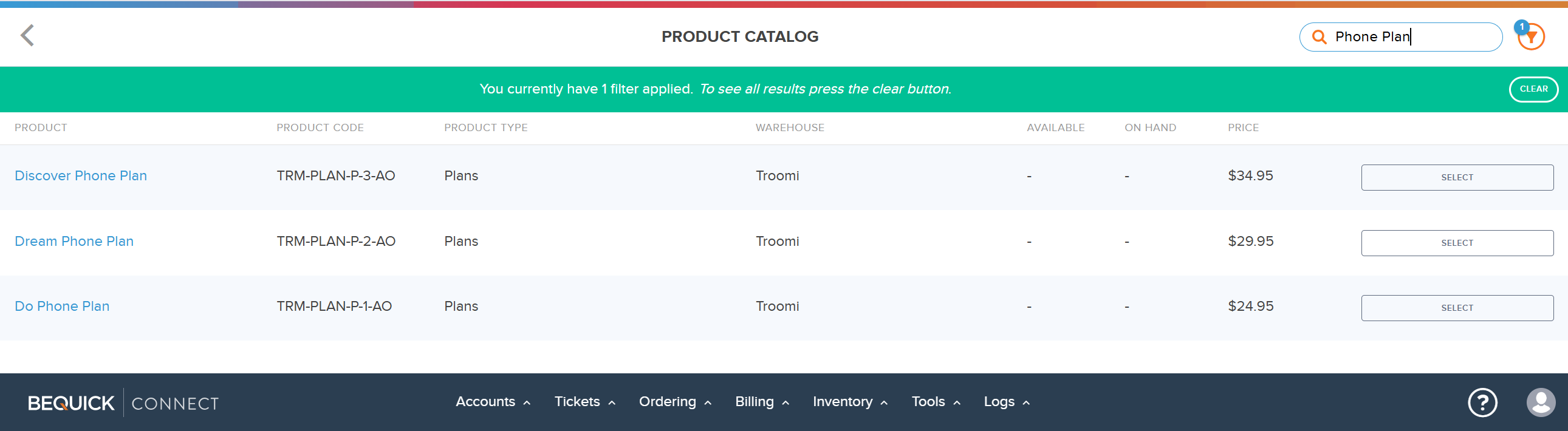
Task: Expand the Accounts menu
Action: click(493, 402)
